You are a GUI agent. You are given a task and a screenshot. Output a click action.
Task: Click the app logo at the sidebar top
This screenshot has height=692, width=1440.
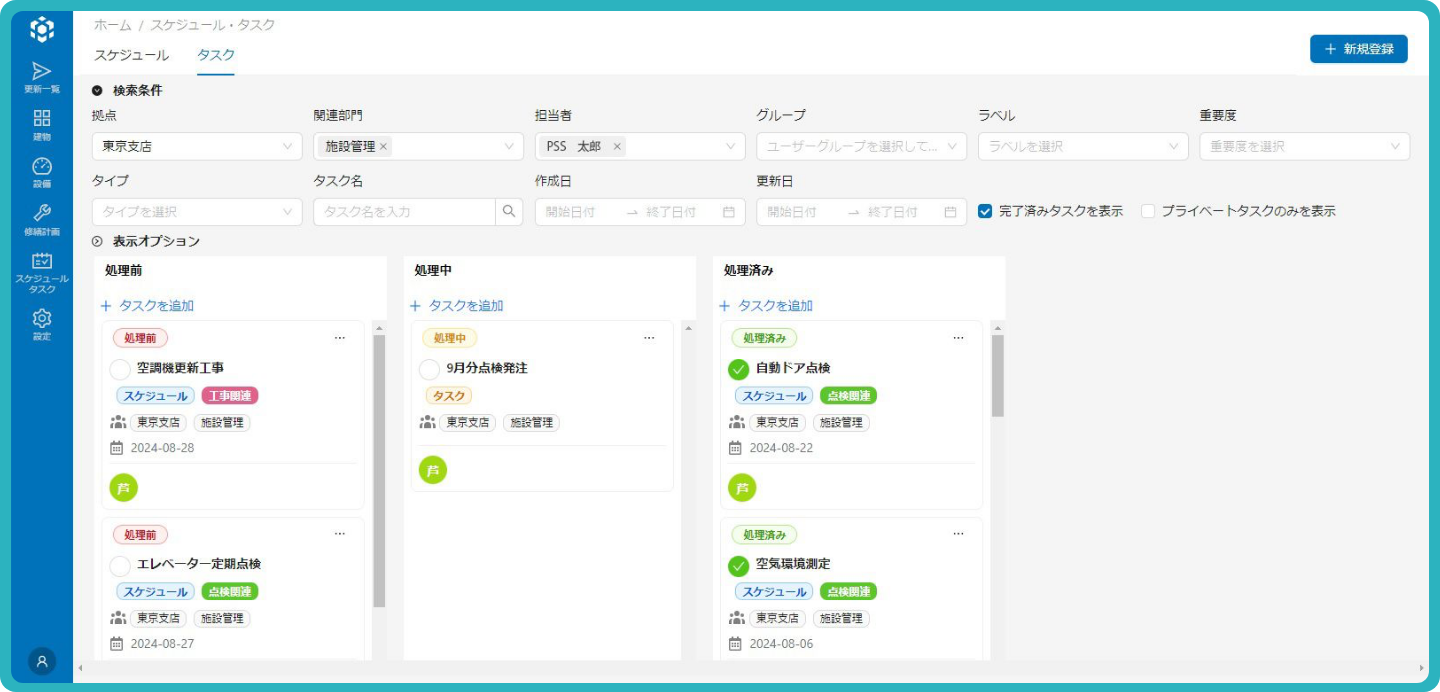41,30
